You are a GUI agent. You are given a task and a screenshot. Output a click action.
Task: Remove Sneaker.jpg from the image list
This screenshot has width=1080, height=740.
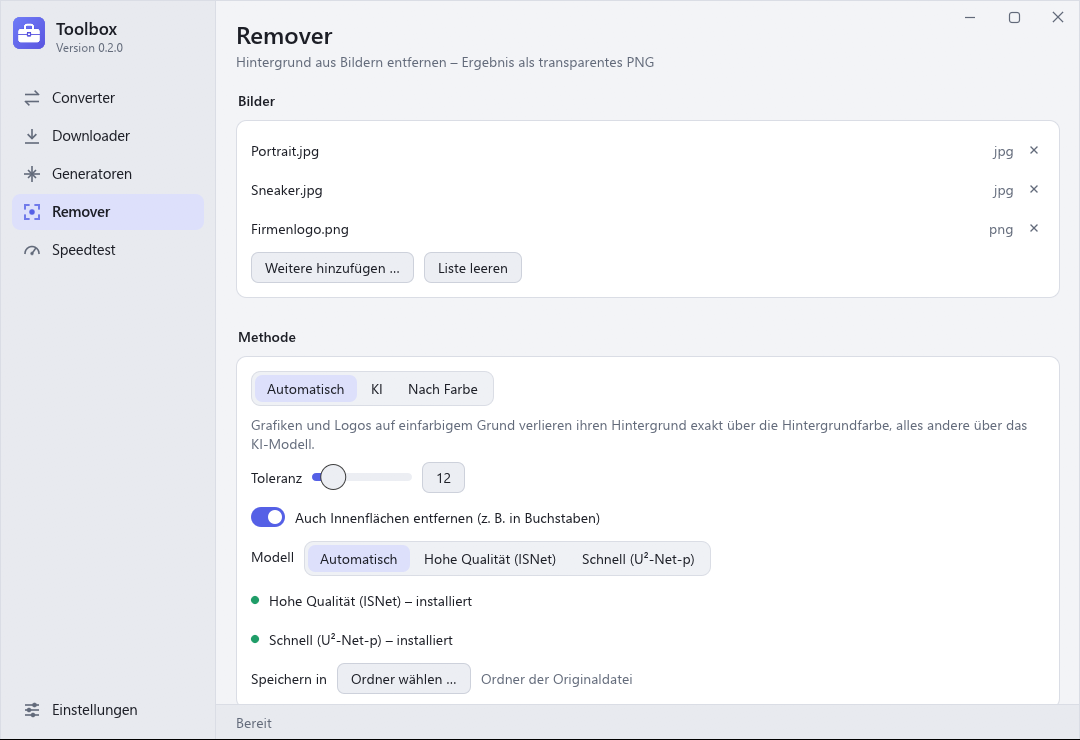point(1034,189)
